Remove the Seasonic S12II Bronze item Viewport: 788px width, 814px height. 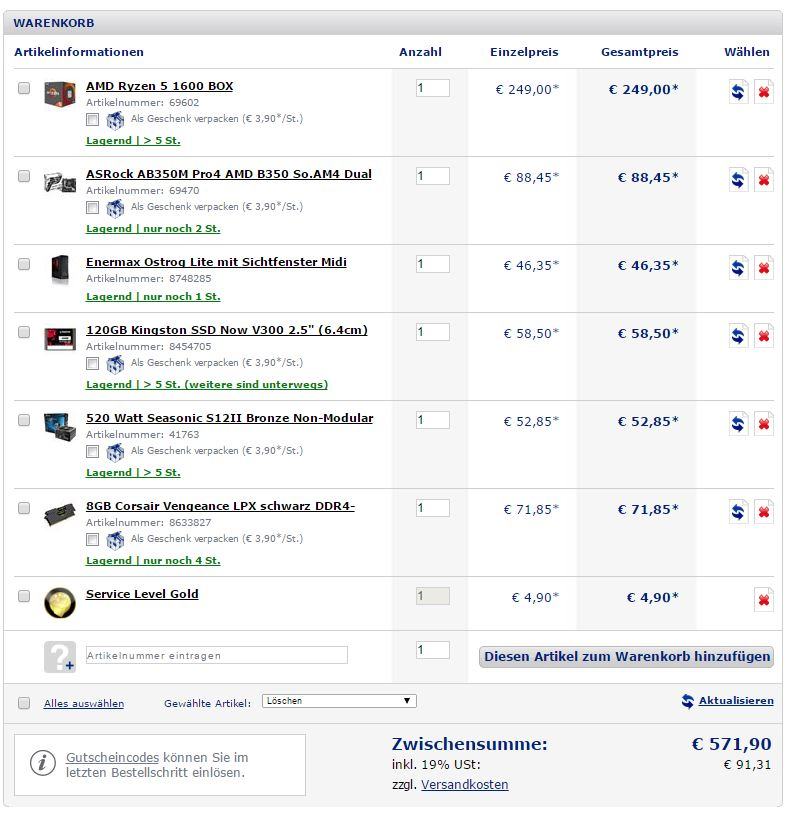point(764,424)
